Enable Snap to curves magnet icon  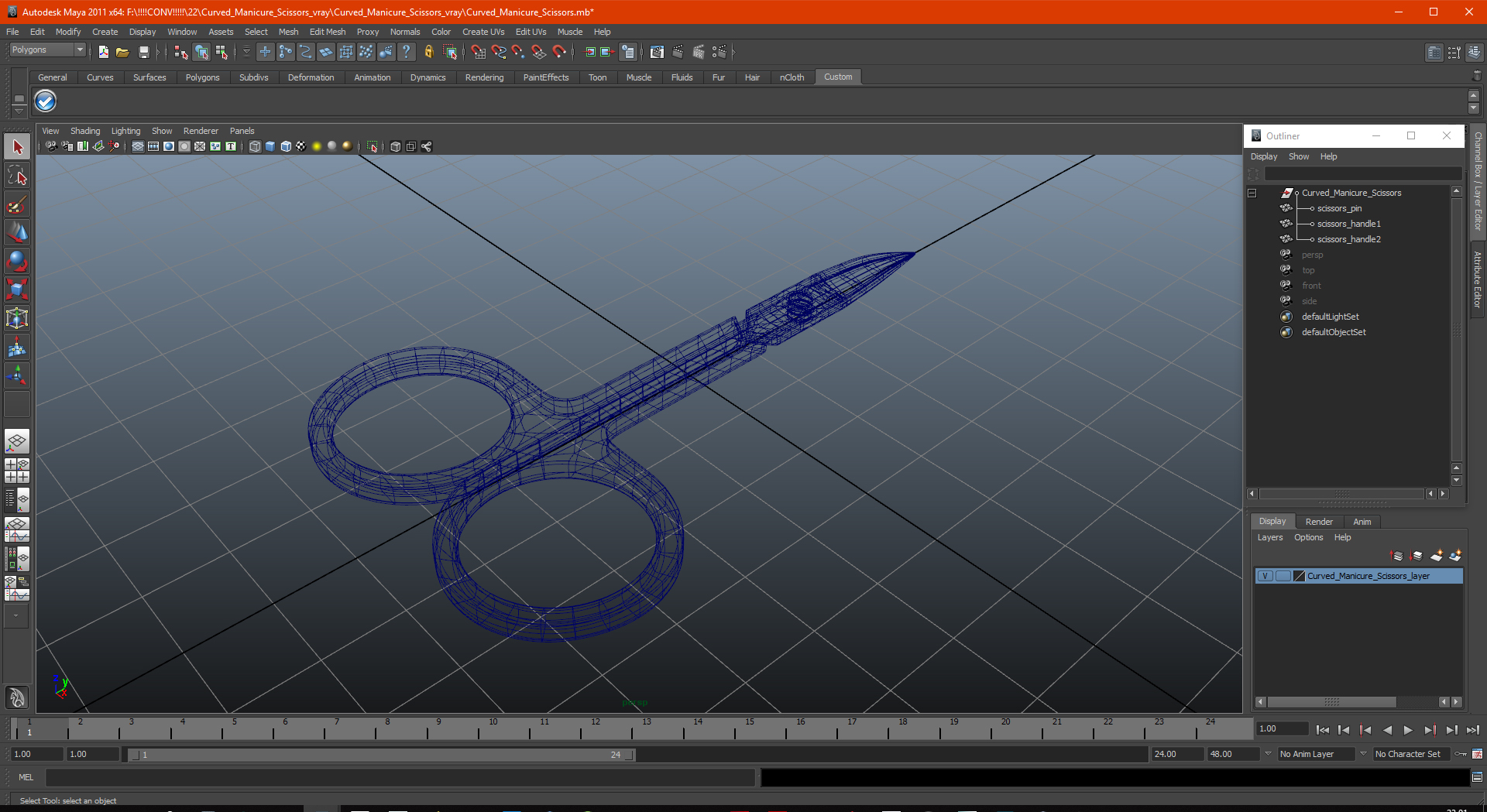click(499, 52)
